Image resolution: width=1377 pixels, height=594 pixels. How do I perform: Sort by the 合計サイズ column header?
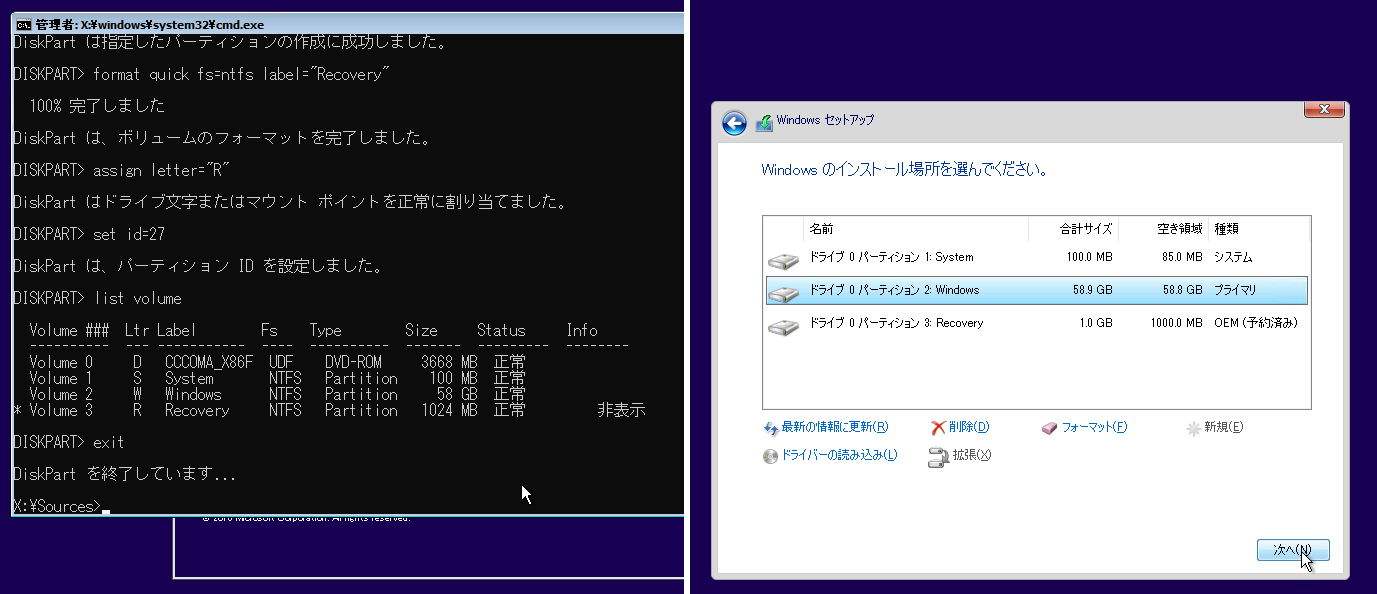(x=1073, y=229)
